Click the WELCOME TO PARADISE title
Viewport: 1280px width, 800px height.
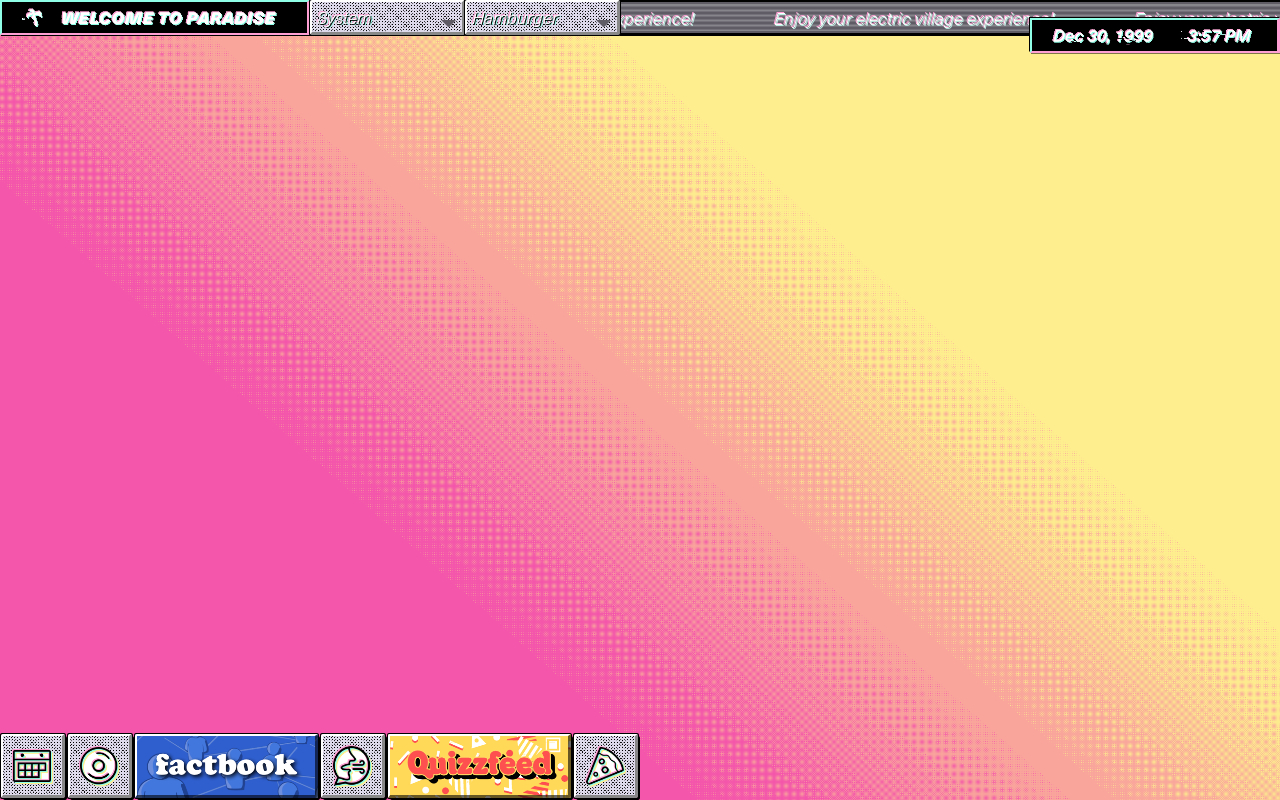point(168,18)
